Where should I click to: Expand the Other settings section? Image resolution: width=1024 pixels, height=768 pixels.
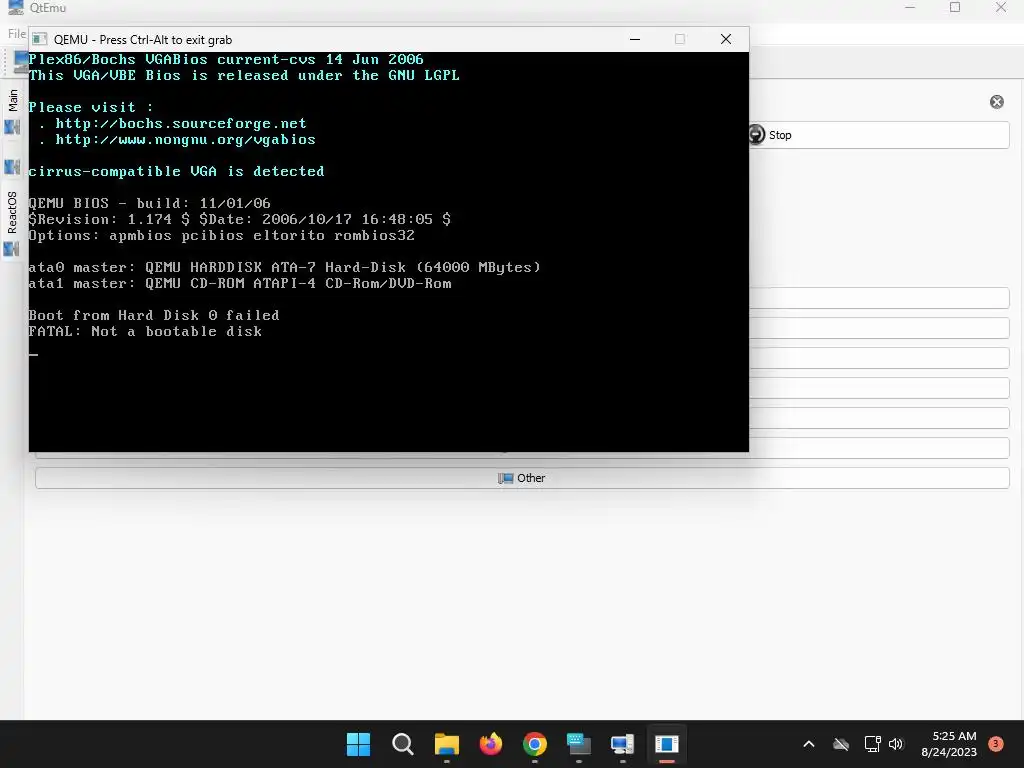point(522,478)
